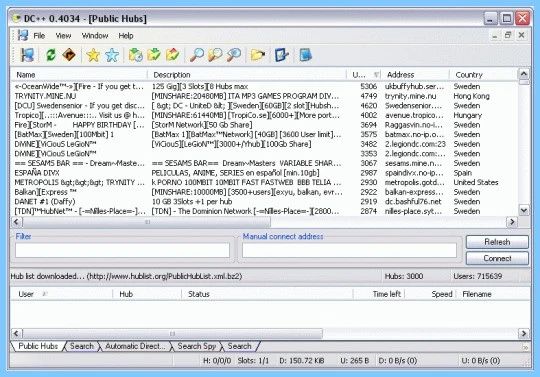Open the Window menu

click(95, 36)
